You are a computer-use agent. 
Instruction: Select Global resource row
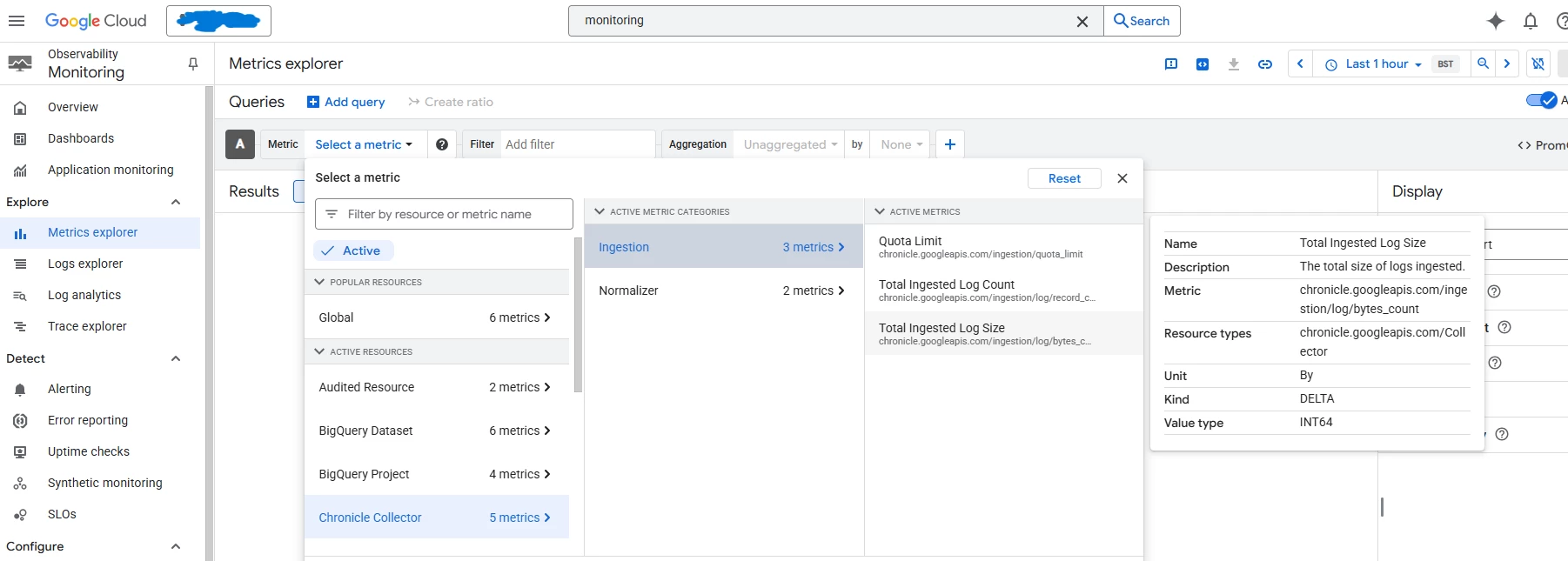click(437, 317)
